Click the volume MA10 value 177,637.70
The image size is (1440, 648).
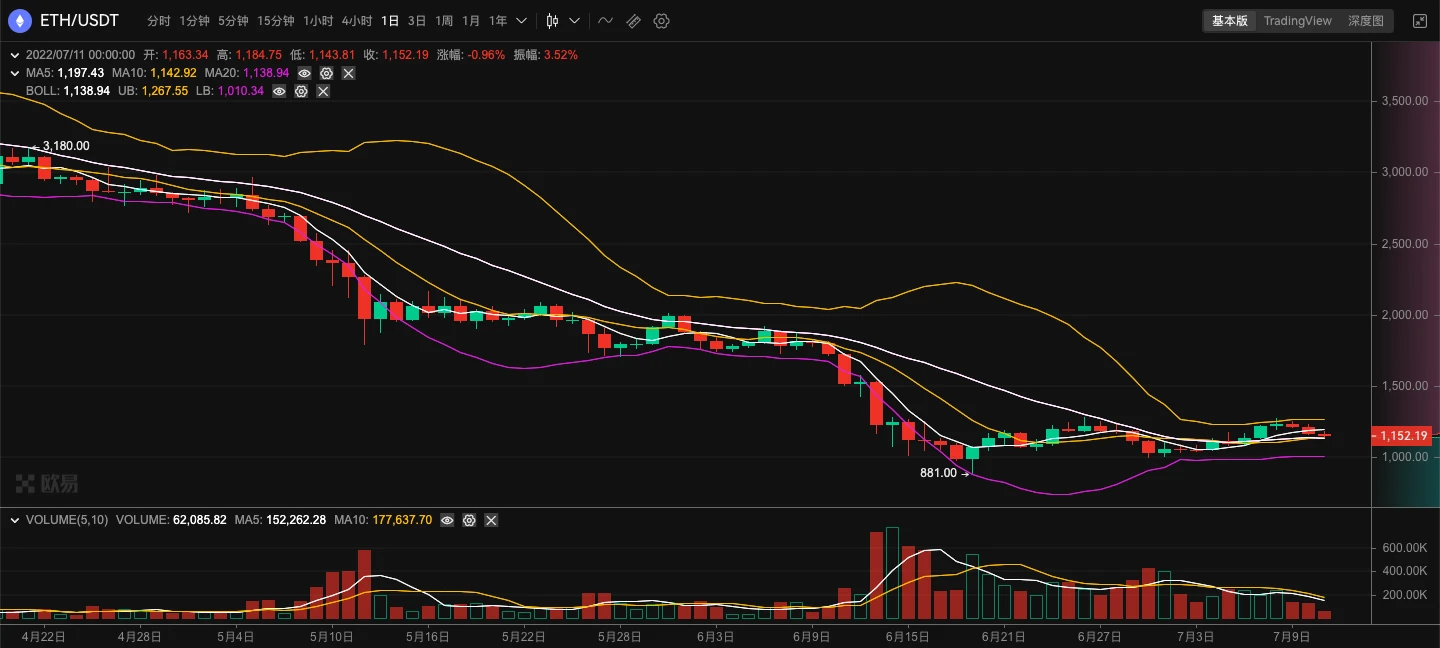click(402, 520)
